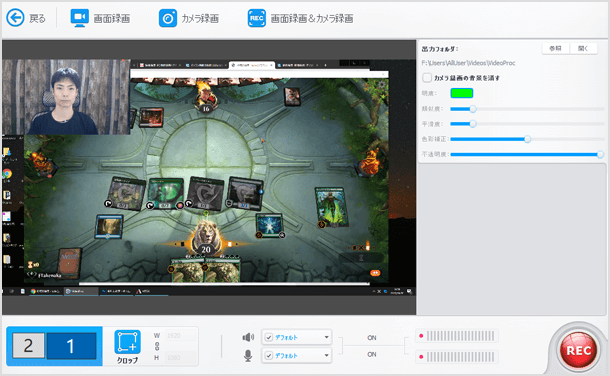Click the speaker audio icon
Image resolution: width=610 pixels, height=376 pixels.
point(248,337)
